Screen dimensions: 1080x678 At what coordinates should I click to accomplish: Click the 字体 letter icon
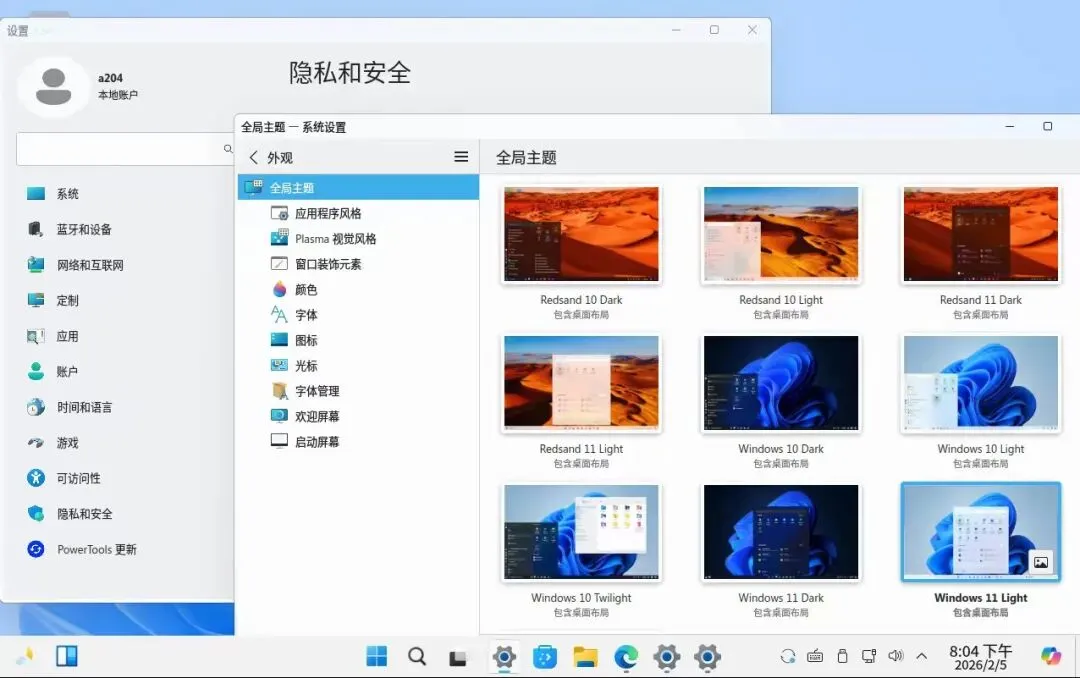pos(279,315)
